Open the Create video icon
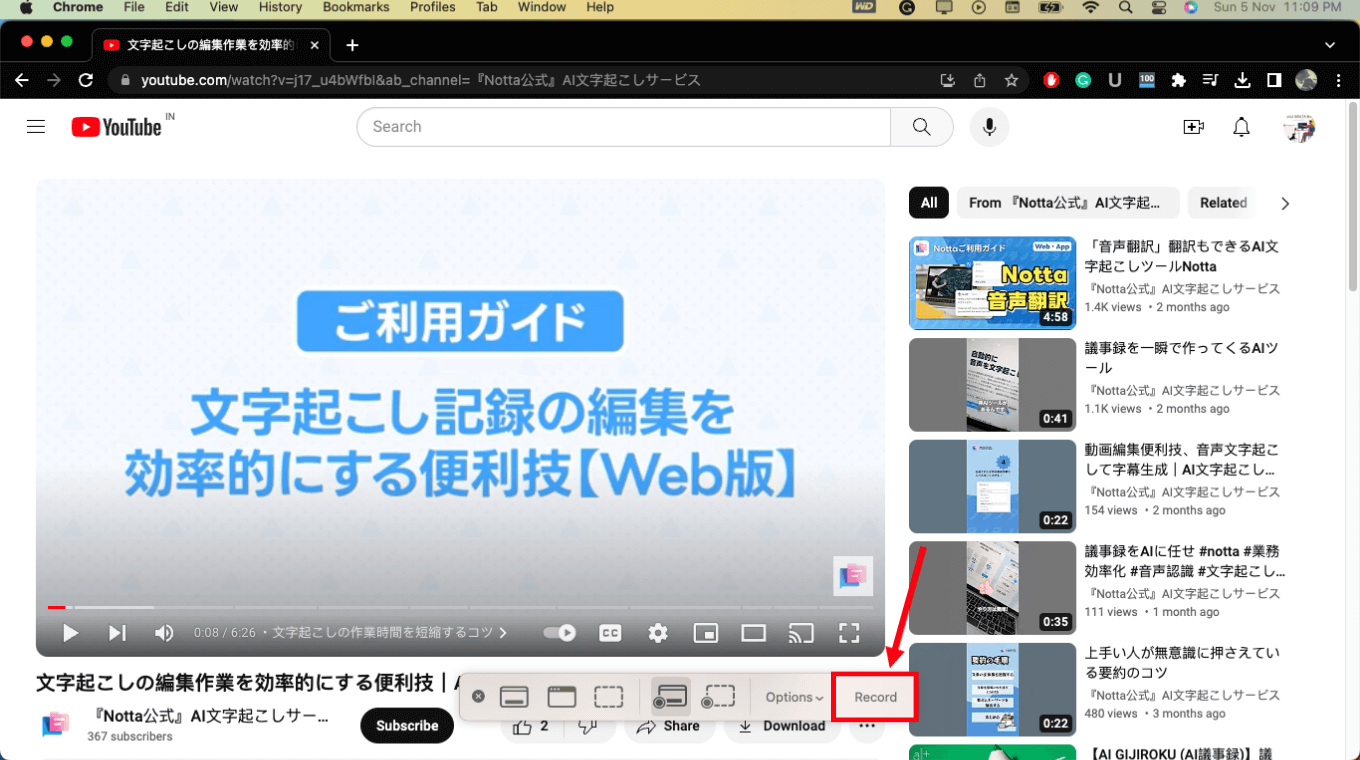1360x760 pixels. [1193, 127]
